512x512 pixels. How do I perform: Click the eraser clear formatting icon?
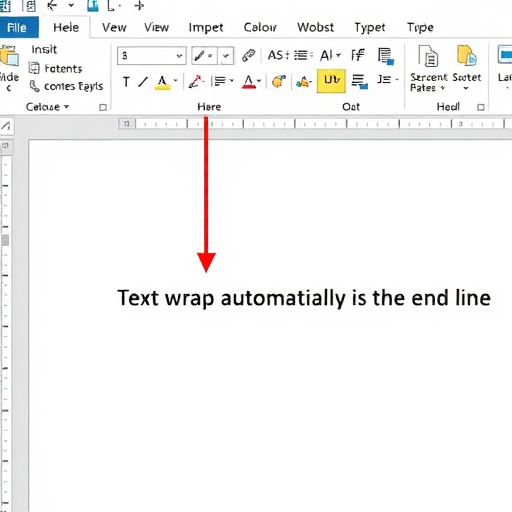tap(248, 55)
